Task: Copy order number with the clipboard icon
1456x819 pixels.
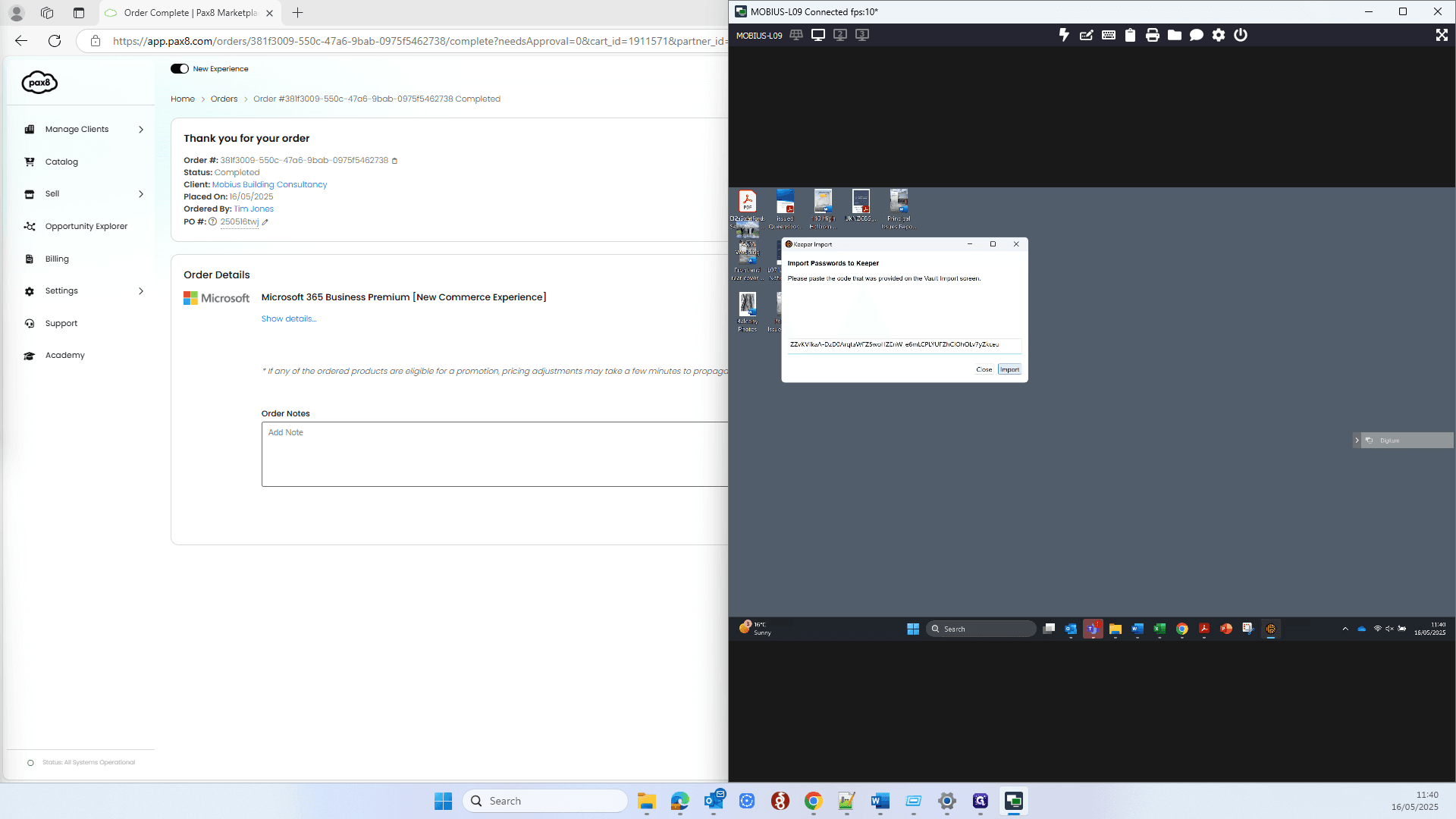Action: pyautogui.click(x=394, y=161)
